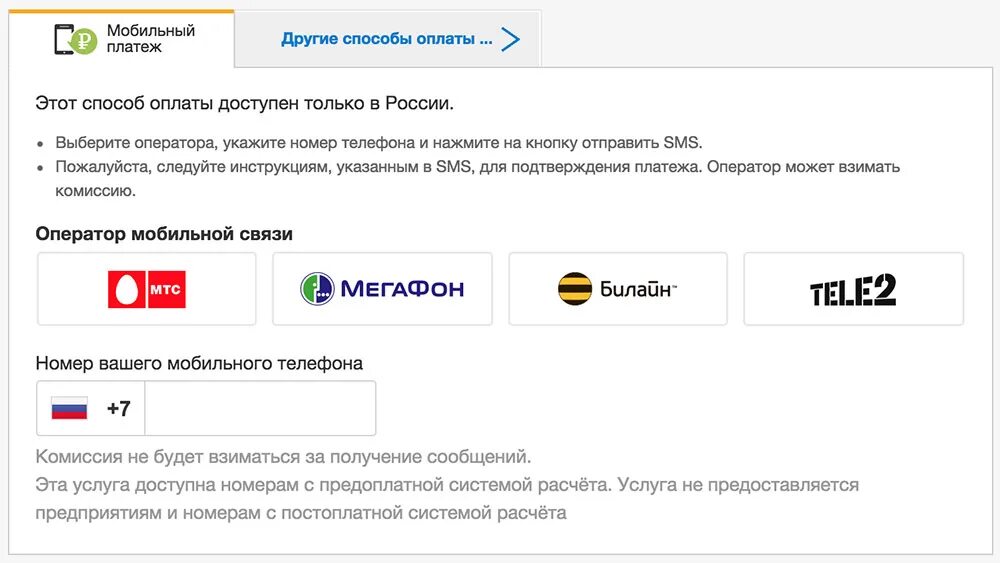Click the МегаФон wordmark text
This screenshot has height=563, width=1000.
pyautogui.click(x=402, y=290)
